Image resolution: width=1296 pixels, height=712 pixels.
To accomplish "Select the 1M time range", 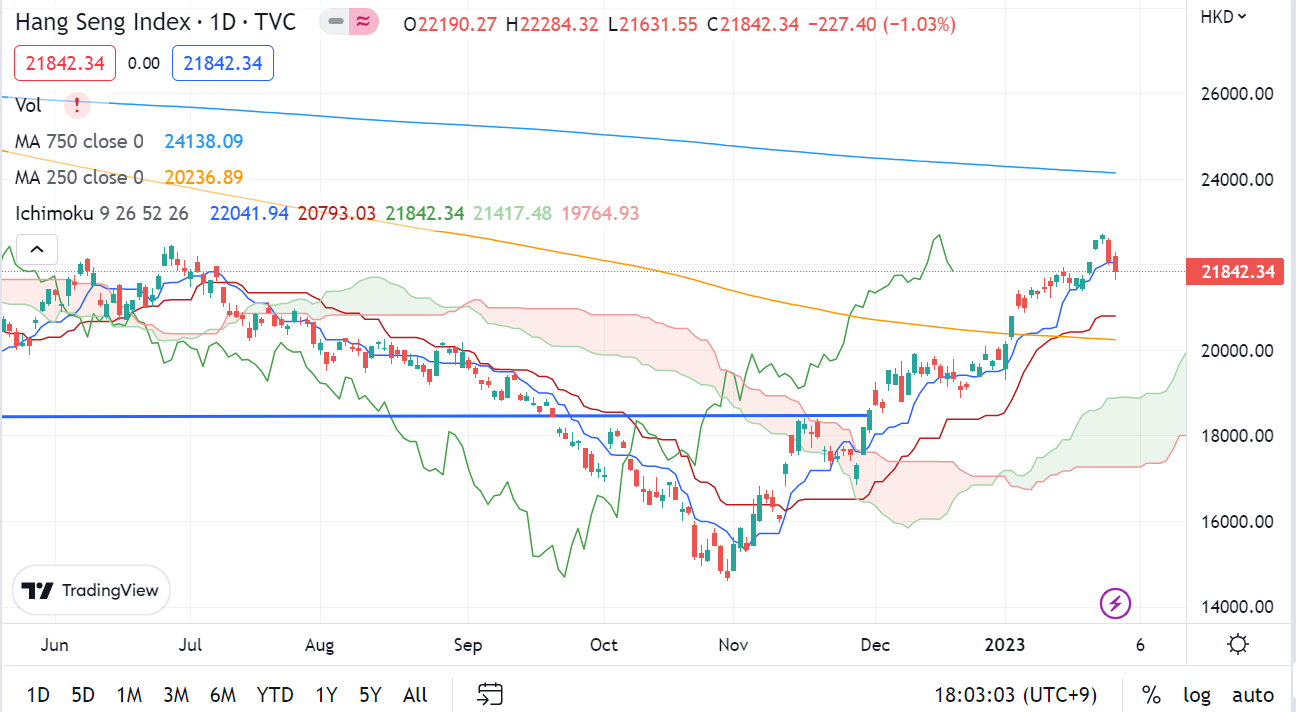I will pos(129,695).
